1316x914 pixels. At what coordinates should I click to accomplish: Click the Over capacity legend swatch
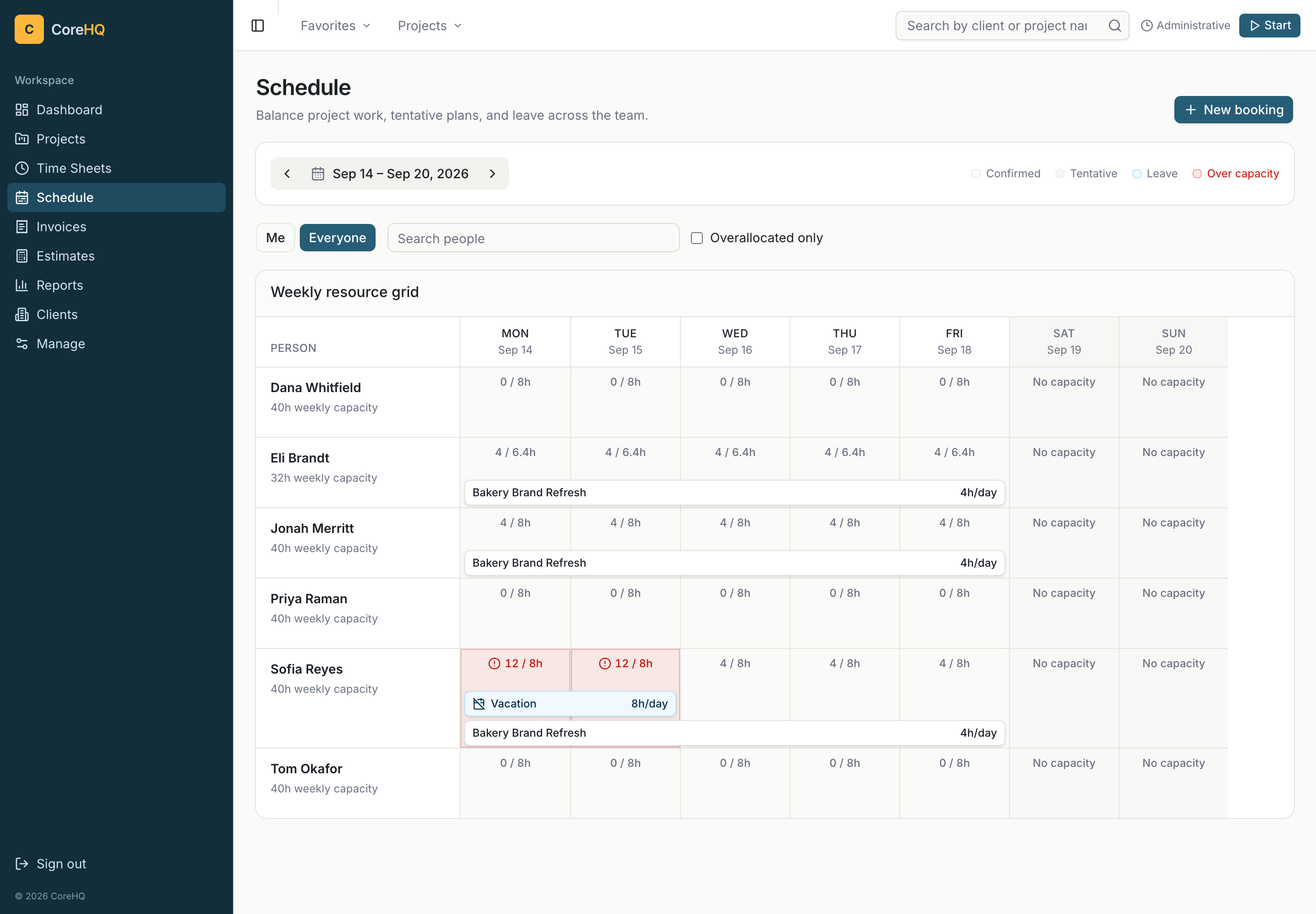(x=1197, y=174)
